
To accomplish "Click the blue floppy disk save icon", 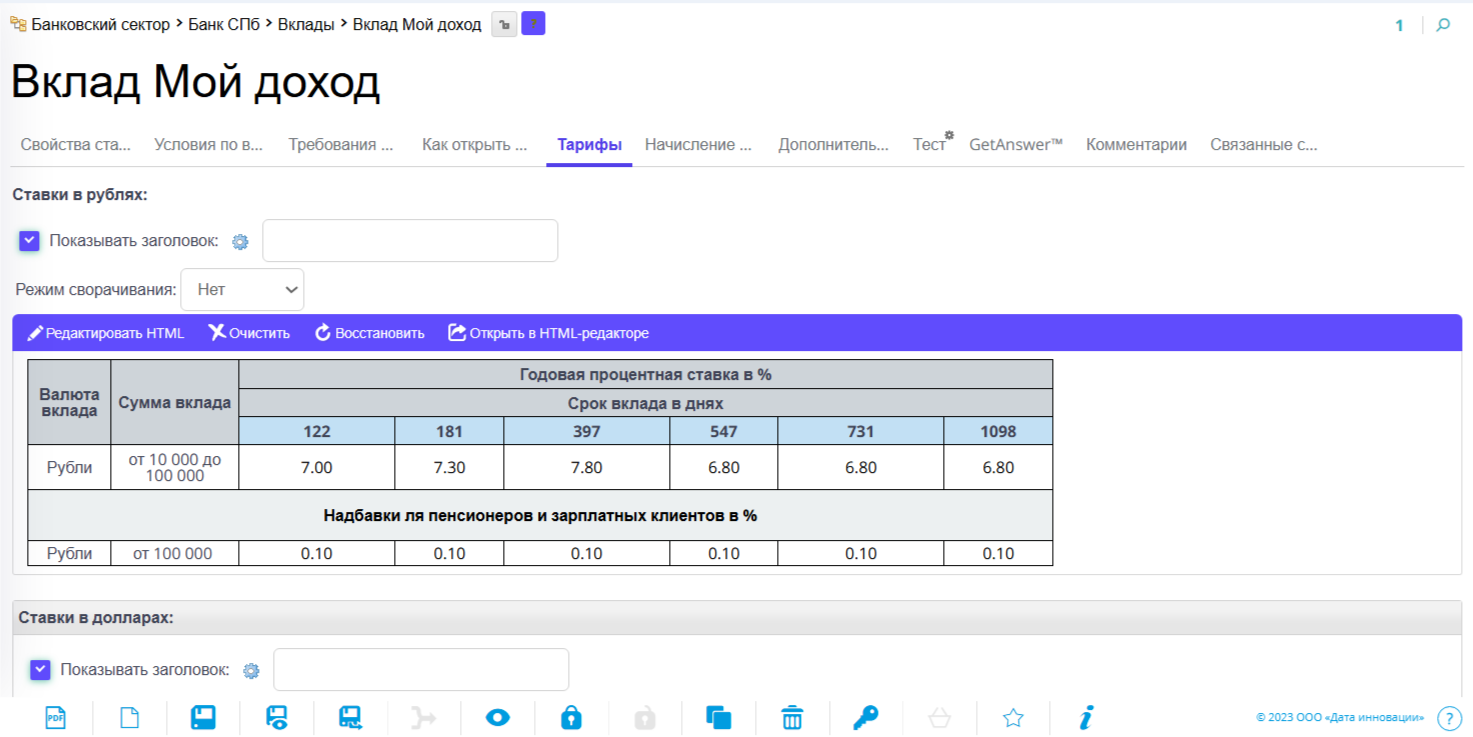I will coord(203,717).
